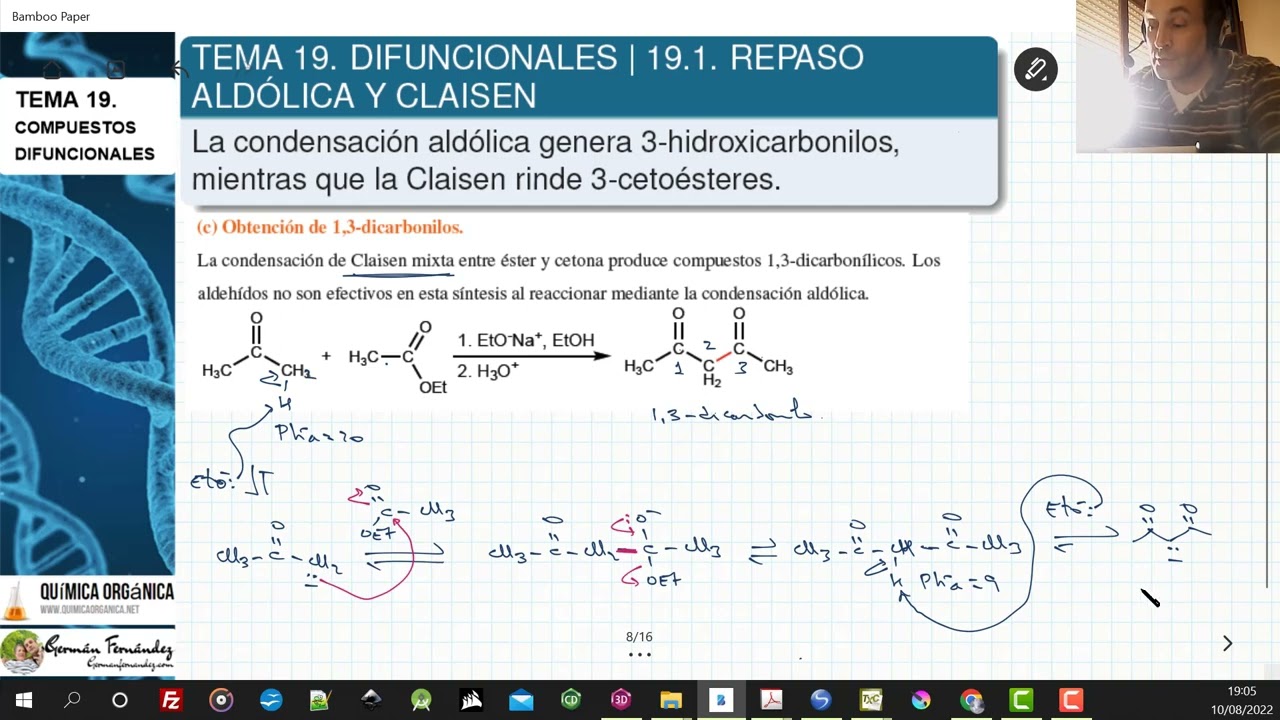Viewport: 1280px width, 720px height.
Task: Click the webcam video overlay
Action: (x=1178, y=76)
